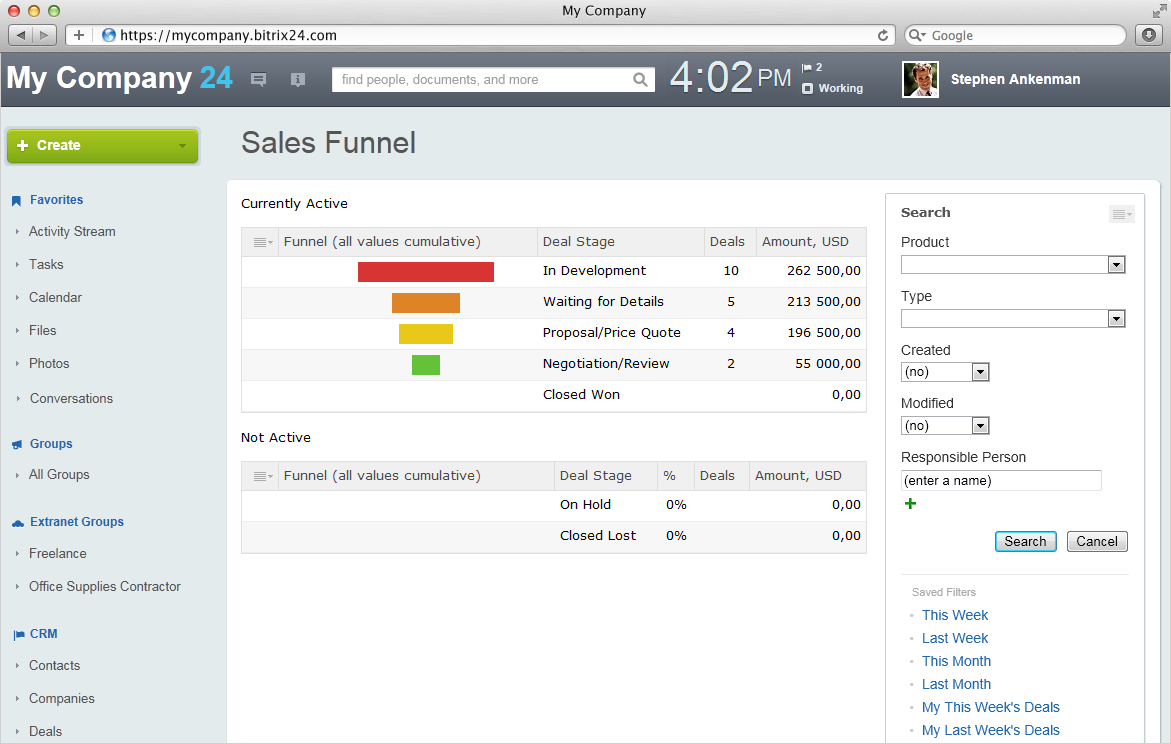
Task: Apply My This Week's Deals filter
Action: tap(990, 707)
